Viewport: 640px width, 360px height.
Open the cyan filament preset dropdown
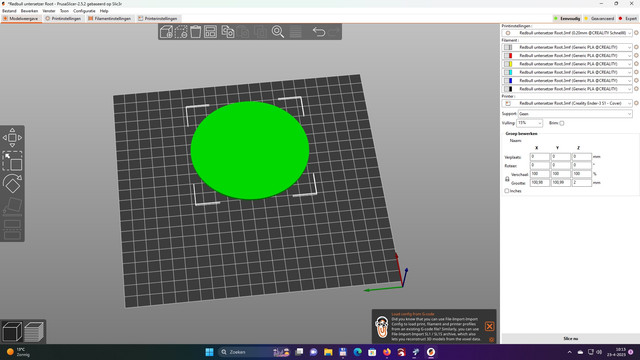[567, 72]
